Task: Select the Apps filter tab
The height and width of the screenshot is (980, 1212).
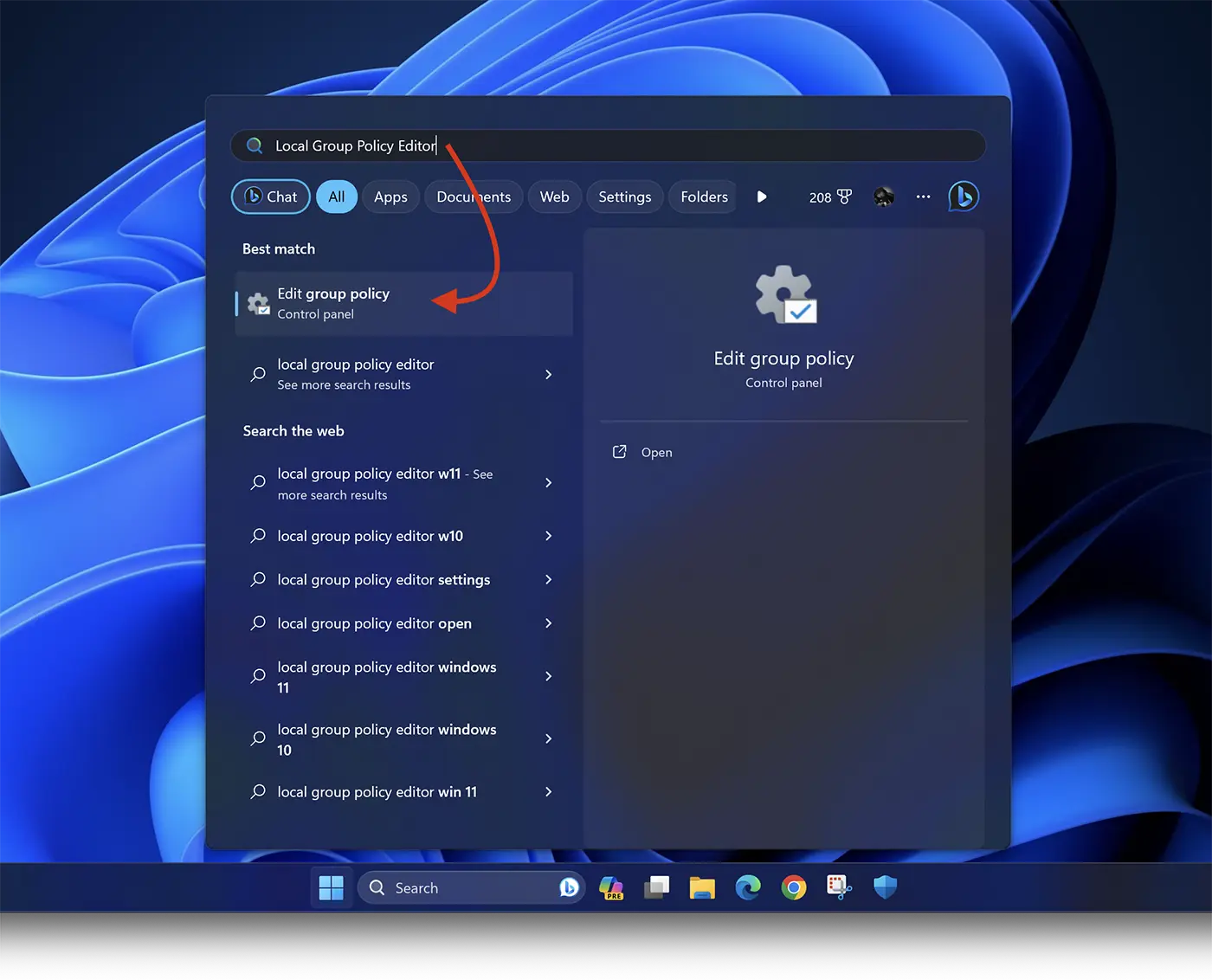Action: [390, 197]
